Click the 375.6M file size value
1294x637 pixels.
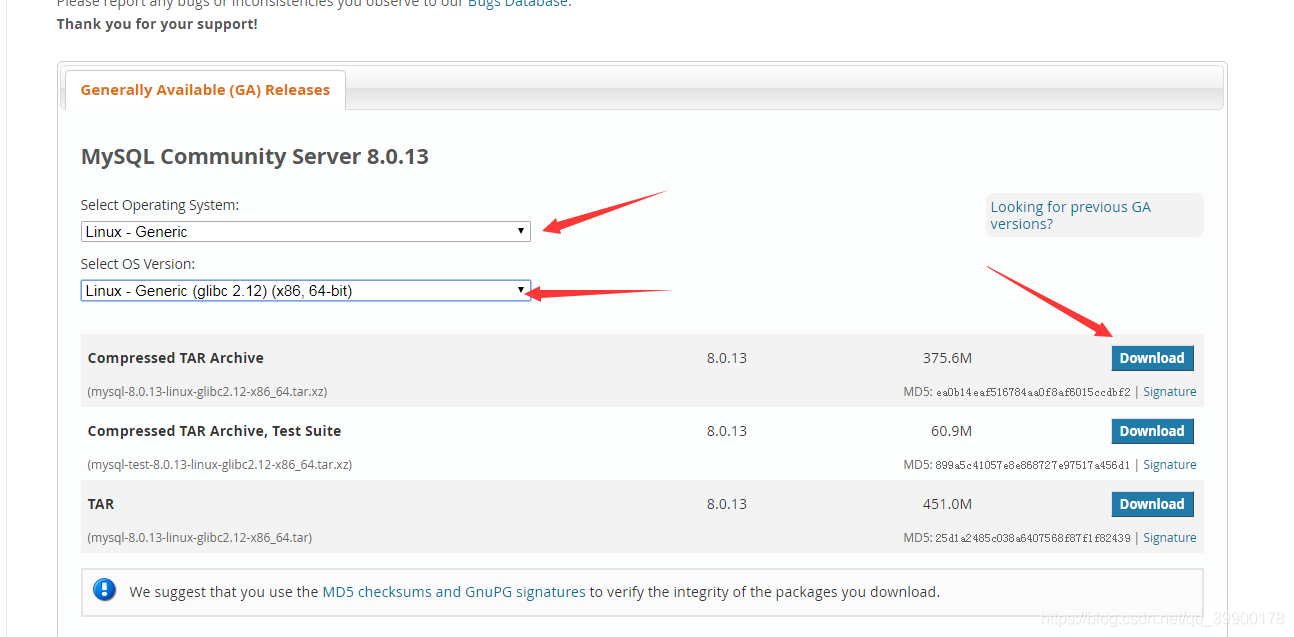(x=947, y=358)
